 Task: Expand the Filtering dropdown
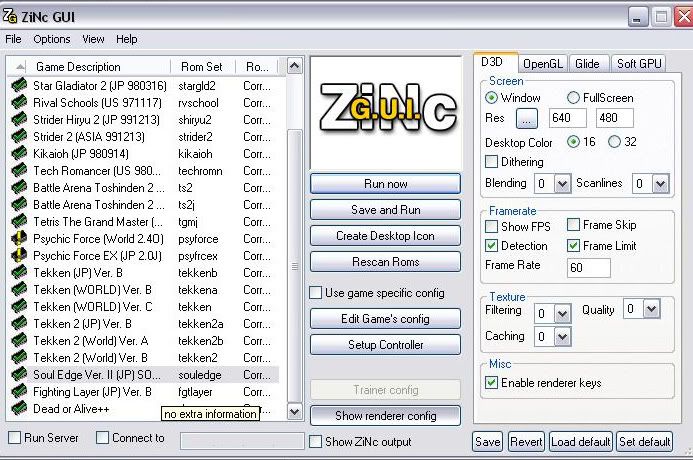562,314
